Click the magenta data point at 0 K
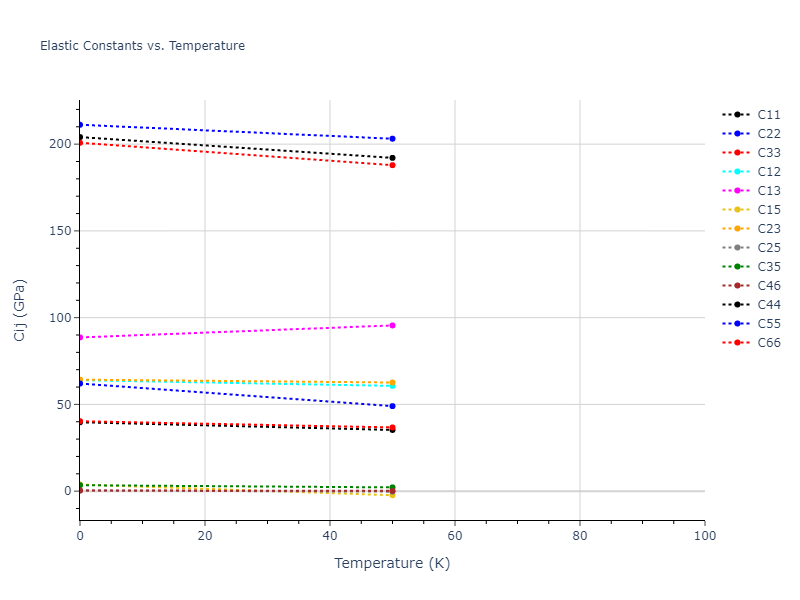The width and height of the screenshot is (800, 600). click(80, 337)
